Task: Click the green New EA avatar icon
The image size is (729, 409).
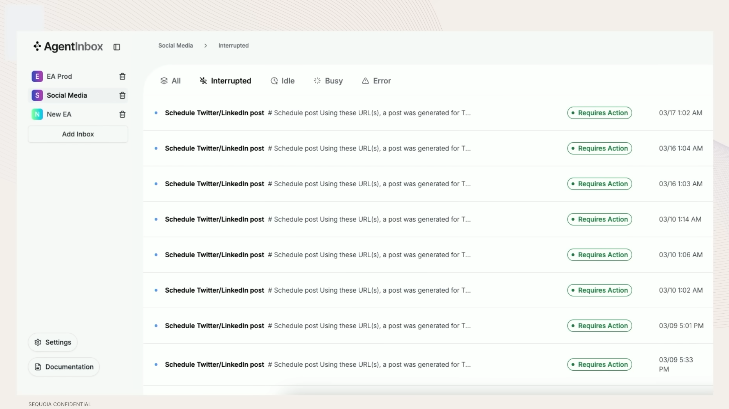Action: click(37, 114)
